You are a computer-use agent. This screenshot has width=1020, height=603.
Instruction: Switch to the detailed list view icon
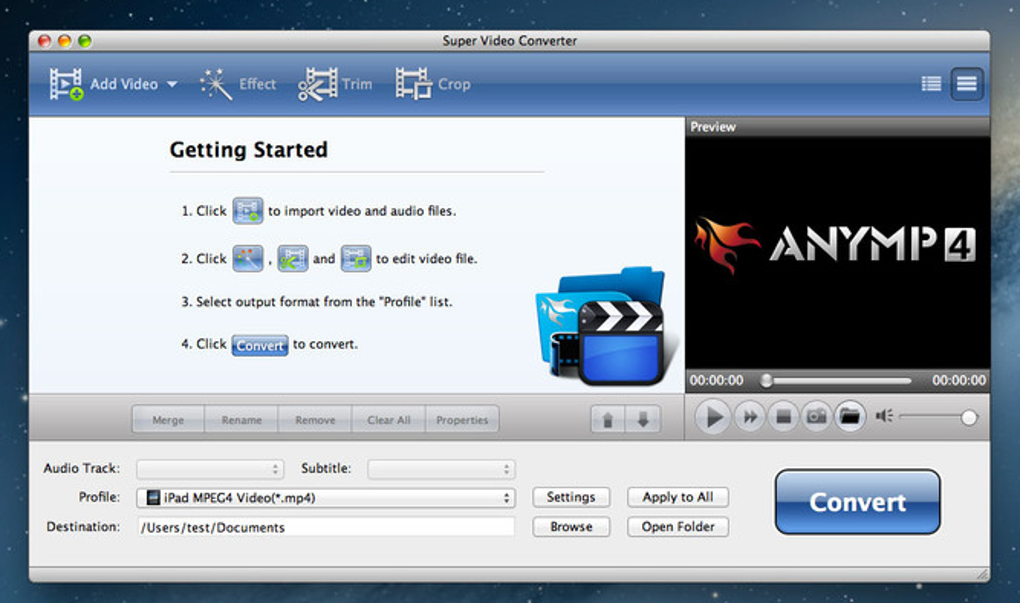click(931, 84)
